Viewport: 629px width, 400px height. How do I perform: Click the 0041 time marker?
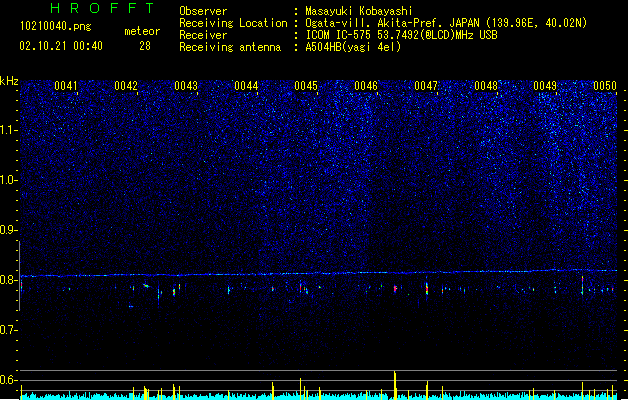tap(66, 86)
